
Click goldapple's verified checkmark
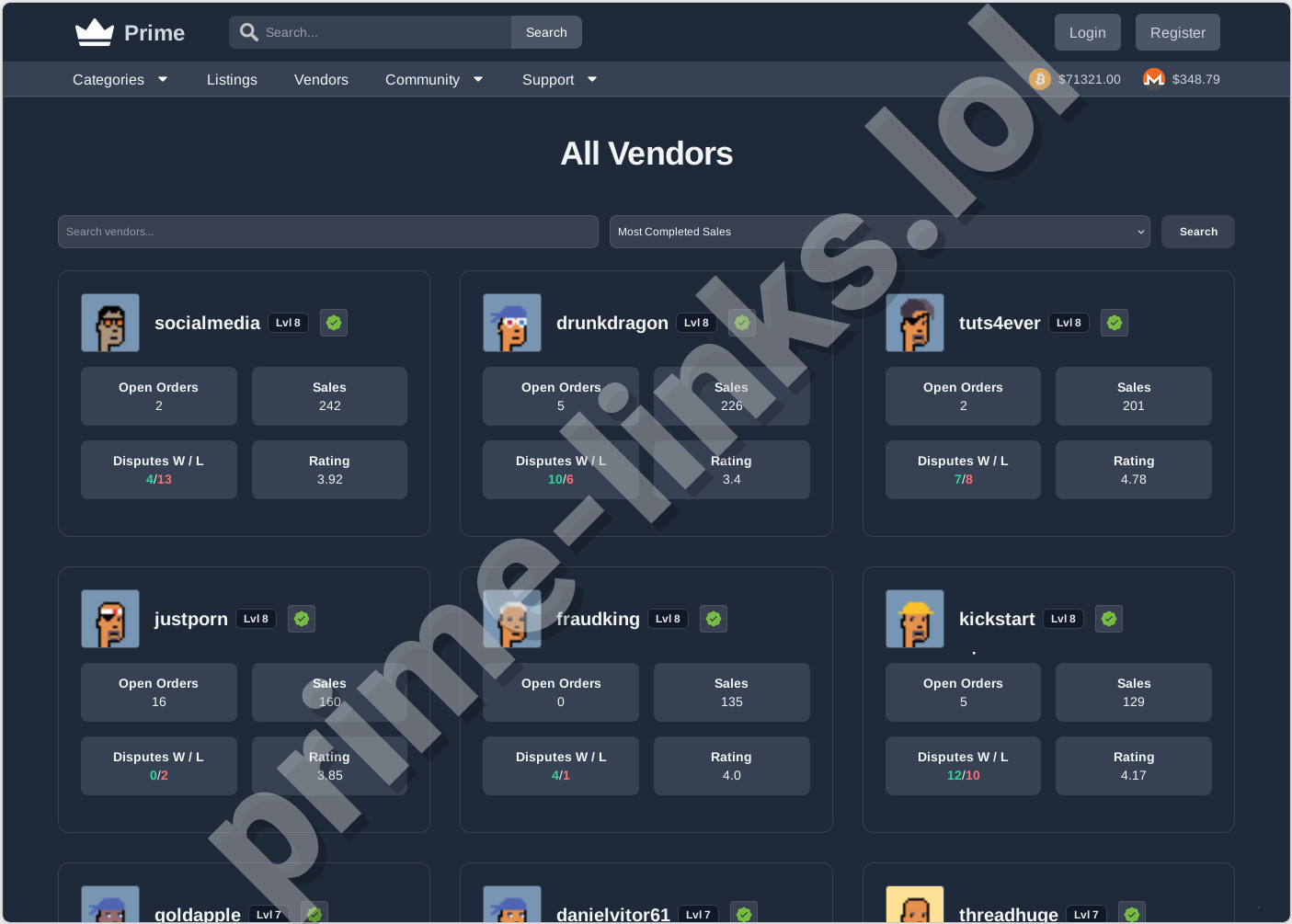coord(314,913)
